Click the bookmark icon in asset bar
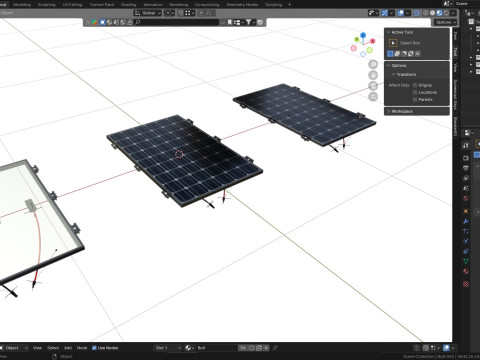 (x=230, y=22)
